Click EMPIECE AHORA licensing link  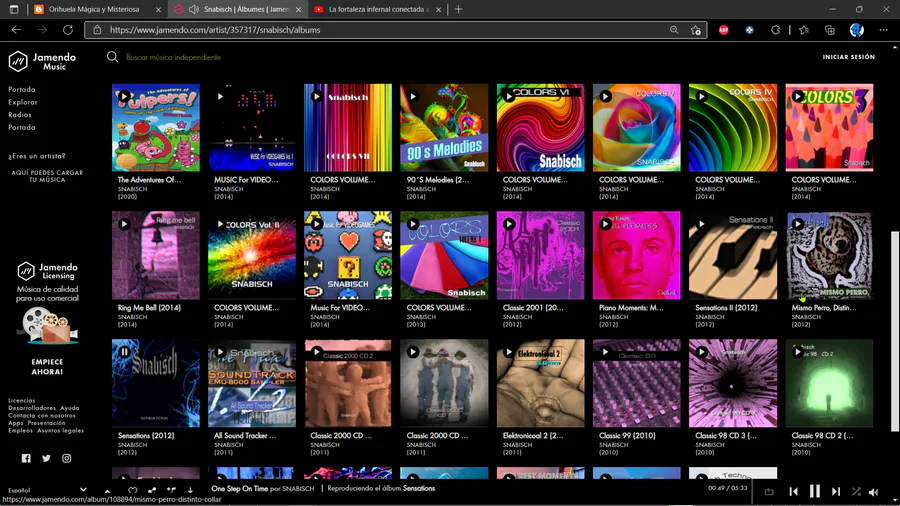point(47,367)
